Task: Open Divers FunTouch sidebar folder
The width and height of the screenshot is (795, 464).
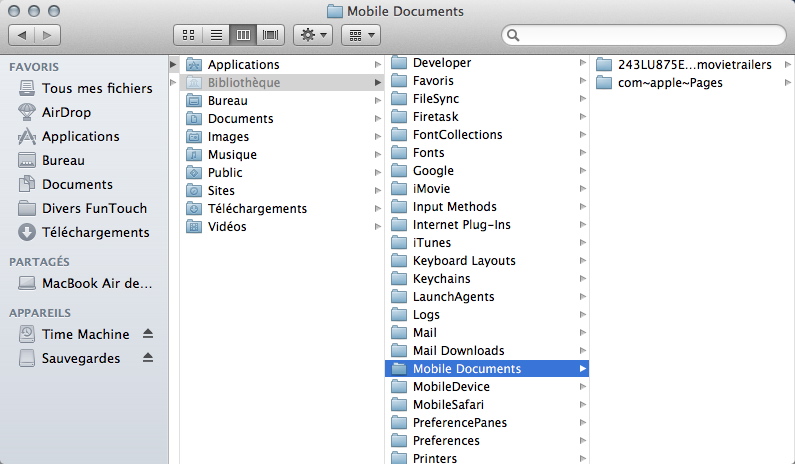Action: click(84, 208)
